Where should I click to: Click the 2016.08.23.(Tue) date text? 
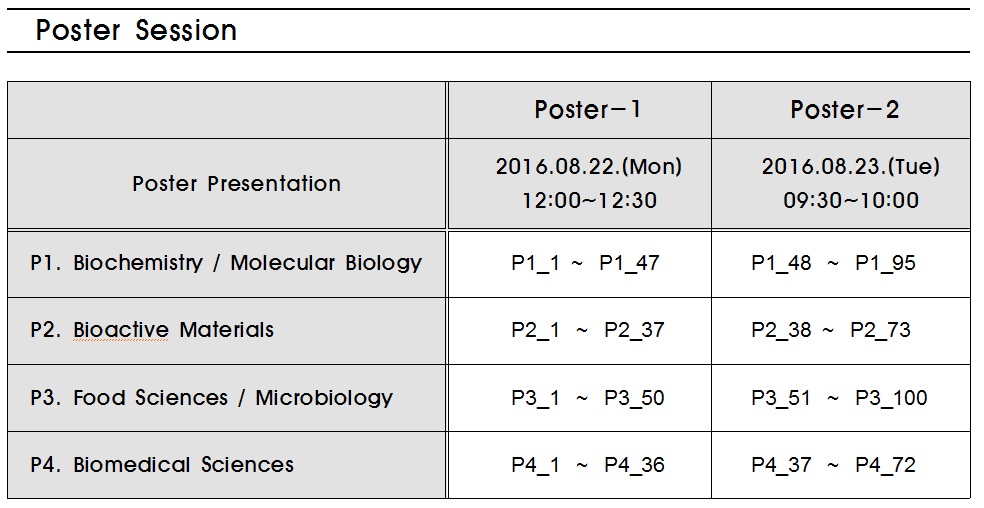(850, 167)
